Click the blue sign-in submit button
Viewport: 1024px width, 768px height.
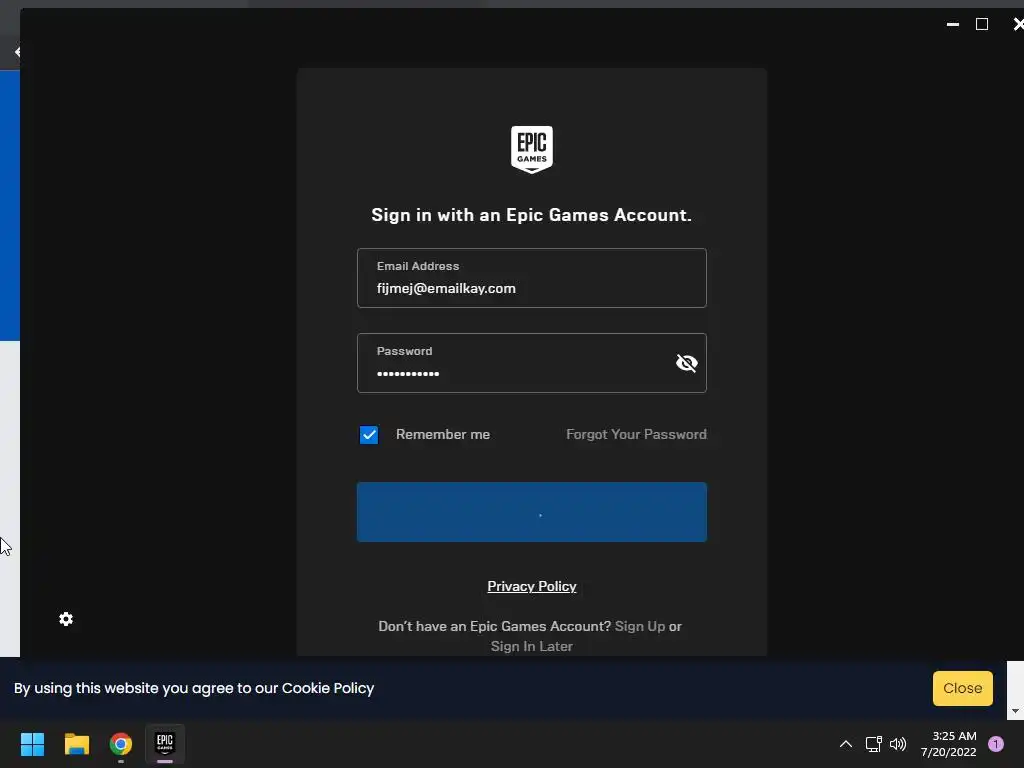click(x=532, y=512)
